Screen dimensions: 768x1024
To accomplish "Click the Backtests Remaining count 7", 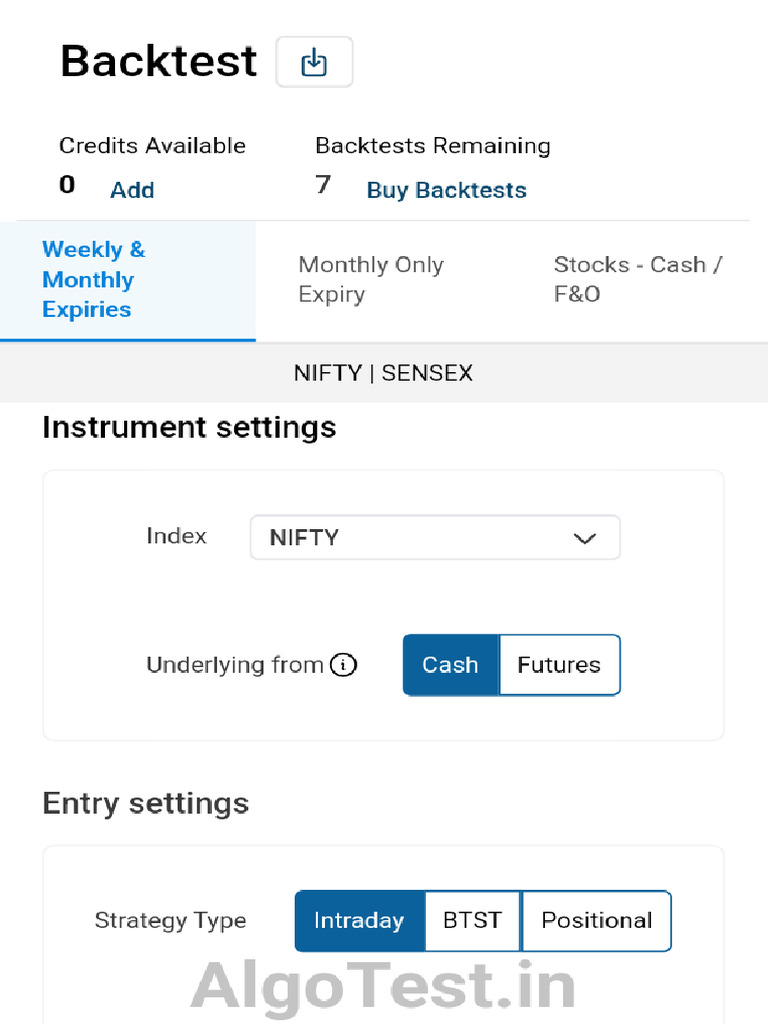I will tap(323, 185).
